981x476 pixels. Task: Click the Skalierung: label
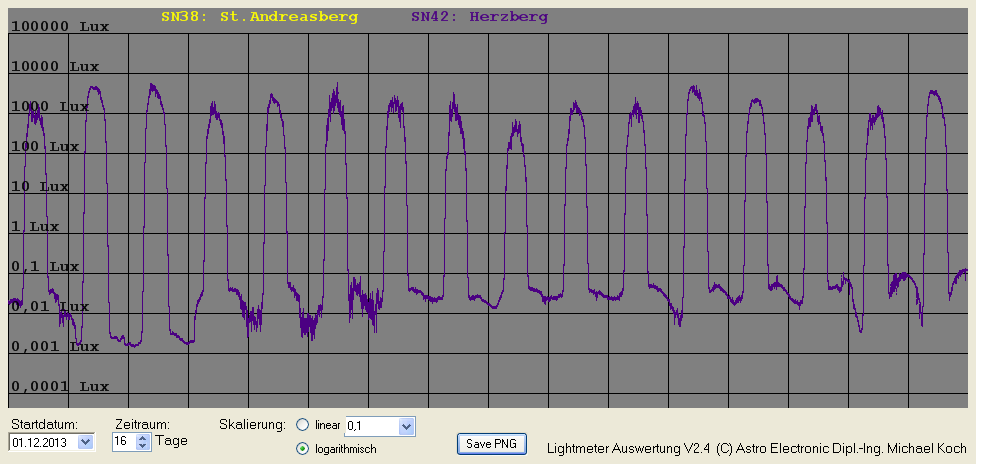[x=252, y=425]
